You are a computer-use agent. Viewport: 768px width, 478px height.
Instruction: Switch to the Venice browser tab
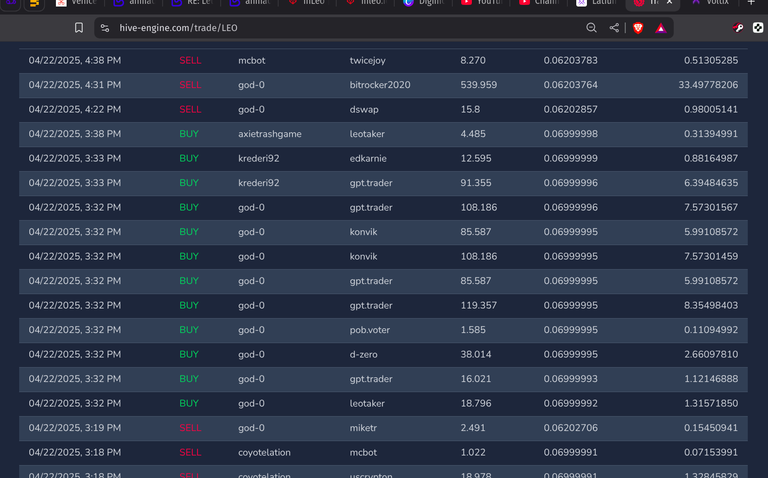(x=76, y=3)
